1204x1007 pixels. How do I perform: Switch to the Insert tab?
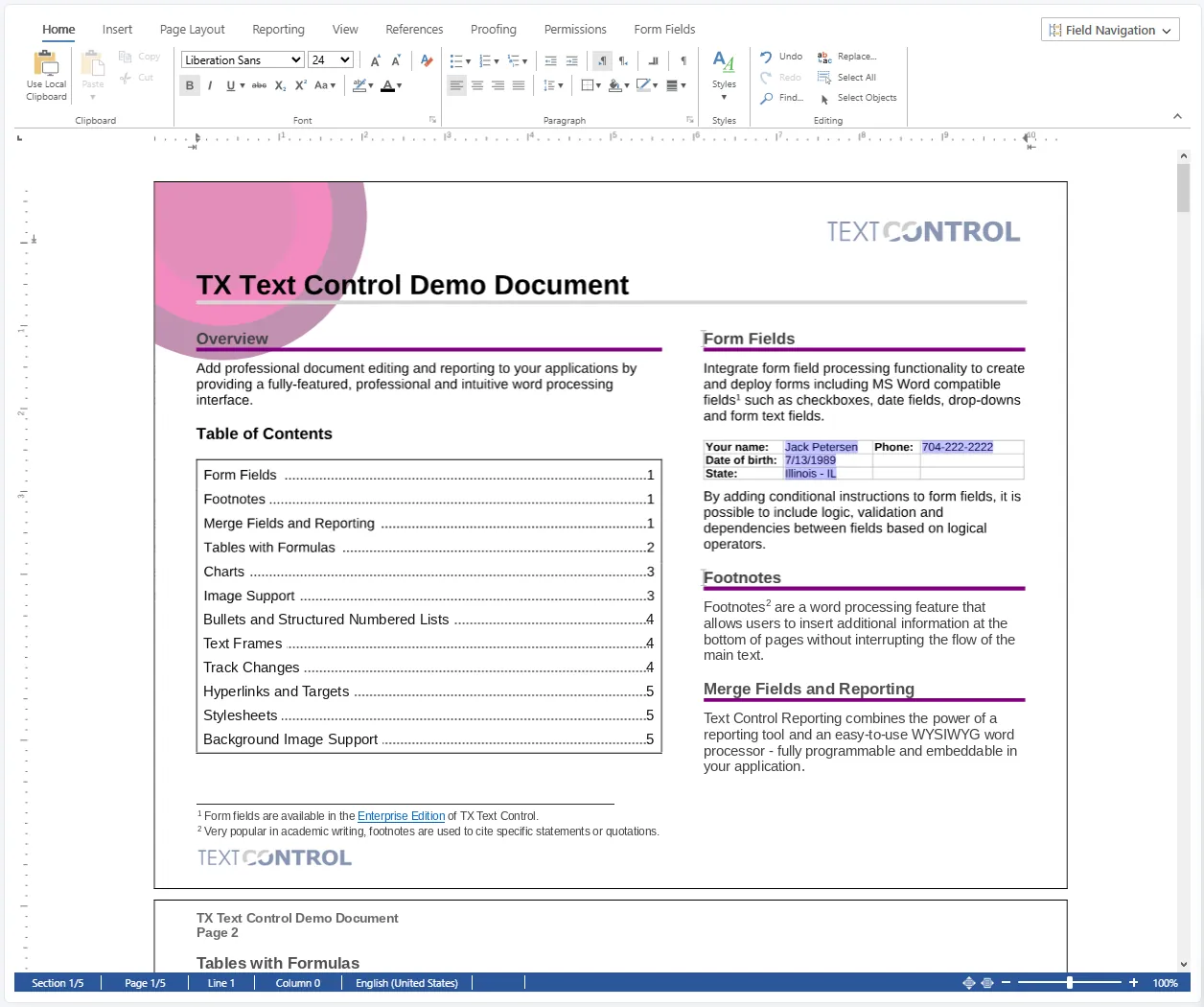coord(117,30)
